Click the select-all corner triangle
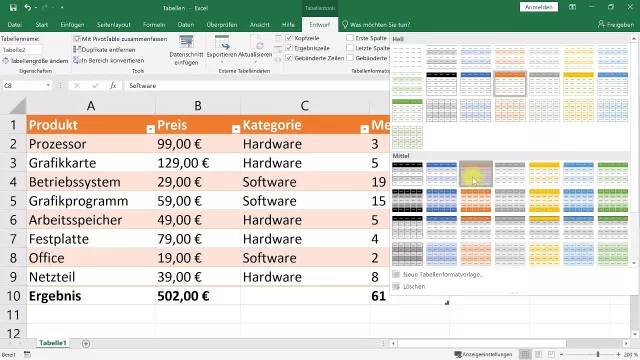 coord(18,106)
